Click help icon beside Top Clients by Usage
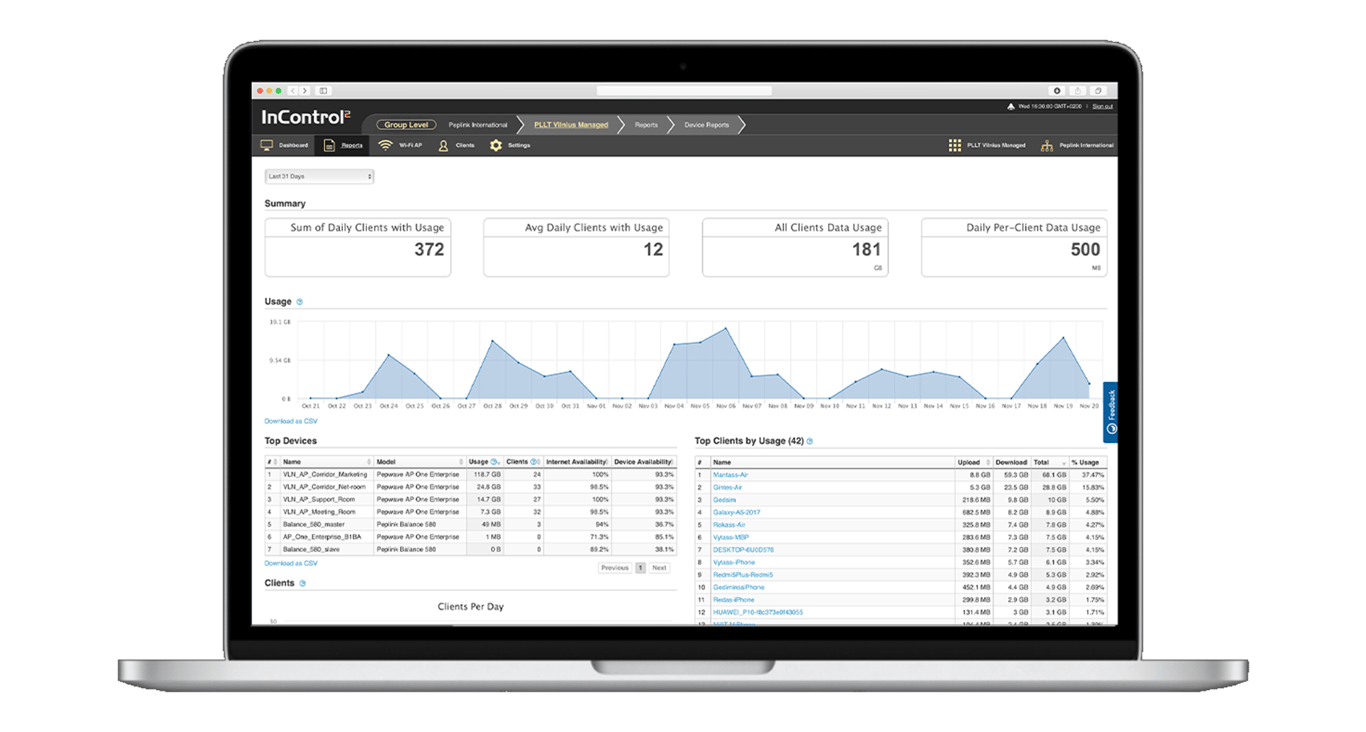The width and height of the screenshot is (1366, 732). [x=810, y=441]
